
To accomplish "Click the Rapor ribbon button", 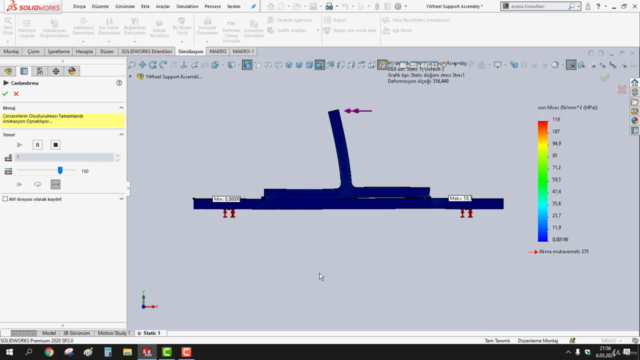I will (x=335, y=20).
